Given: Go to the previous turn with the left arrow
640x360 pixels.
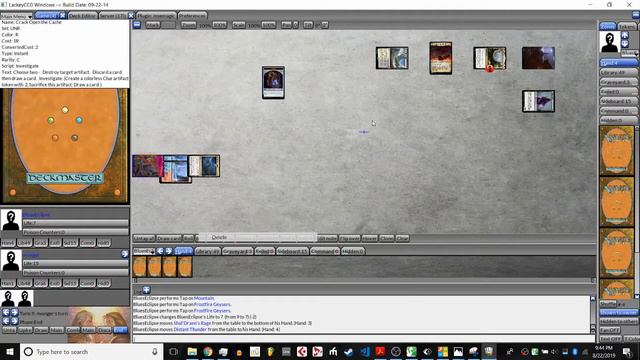Looking at the screenshot, I should (x=6, y=313).
